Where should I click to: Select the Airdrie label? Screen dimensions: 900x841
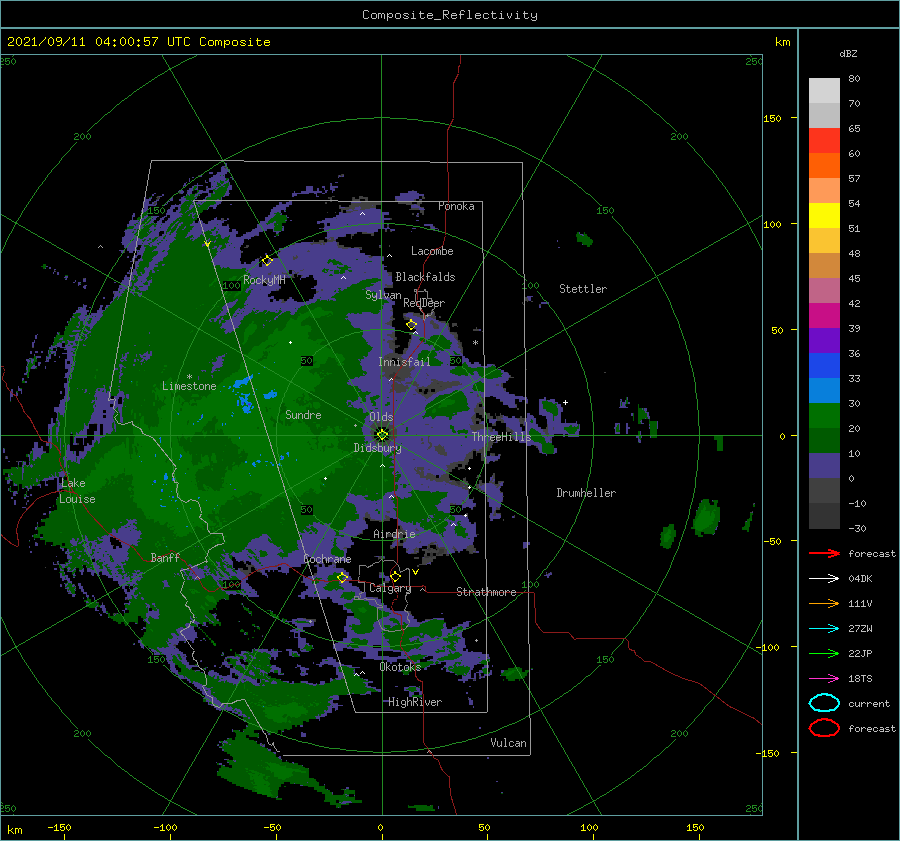394,534
